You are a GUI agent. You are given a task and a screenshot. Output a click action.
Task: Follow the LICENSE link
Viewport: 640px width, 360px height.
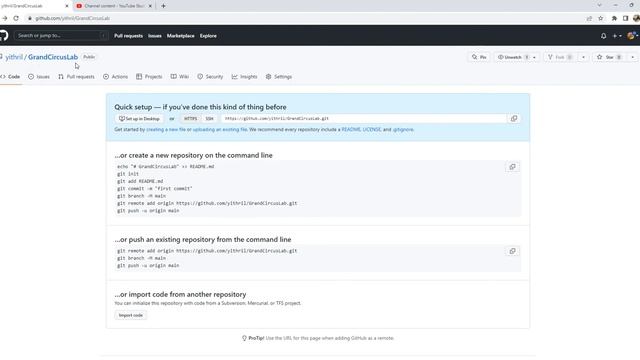372,129
